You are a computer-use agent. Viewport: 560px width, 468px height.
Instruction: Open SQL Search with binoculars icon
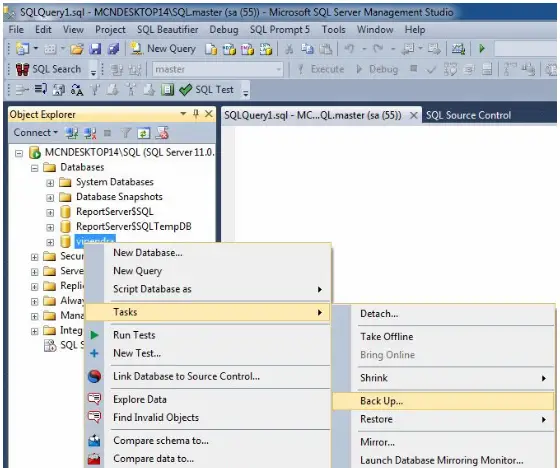(49, 69)
